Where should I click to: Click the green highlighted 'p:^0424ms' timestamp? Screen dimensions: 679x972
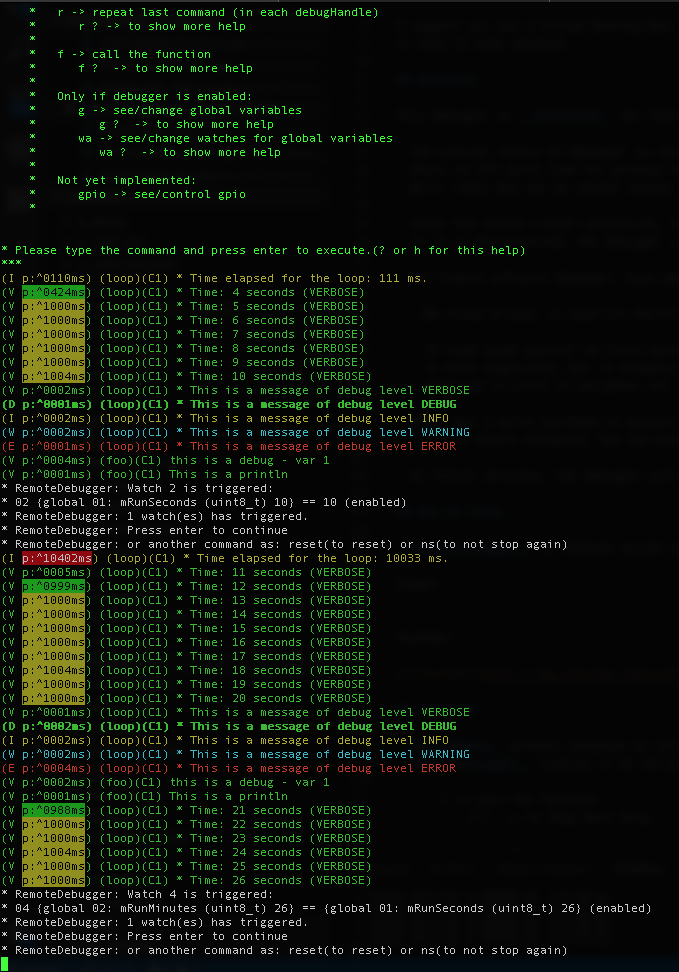point(53,292)
